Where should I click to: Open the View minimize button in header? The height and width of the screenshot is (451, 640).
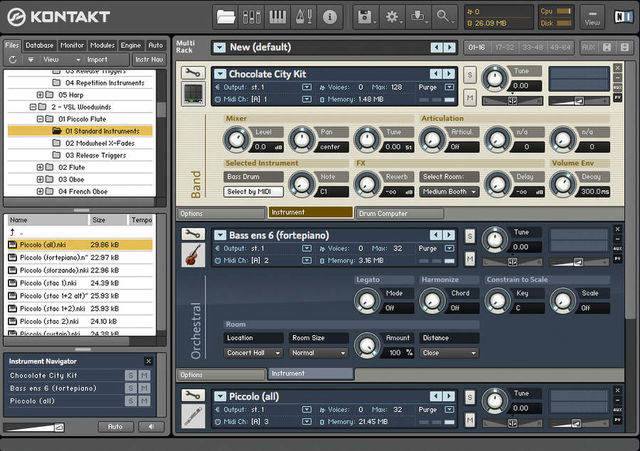pyautogui.click(x=592, y=17)
